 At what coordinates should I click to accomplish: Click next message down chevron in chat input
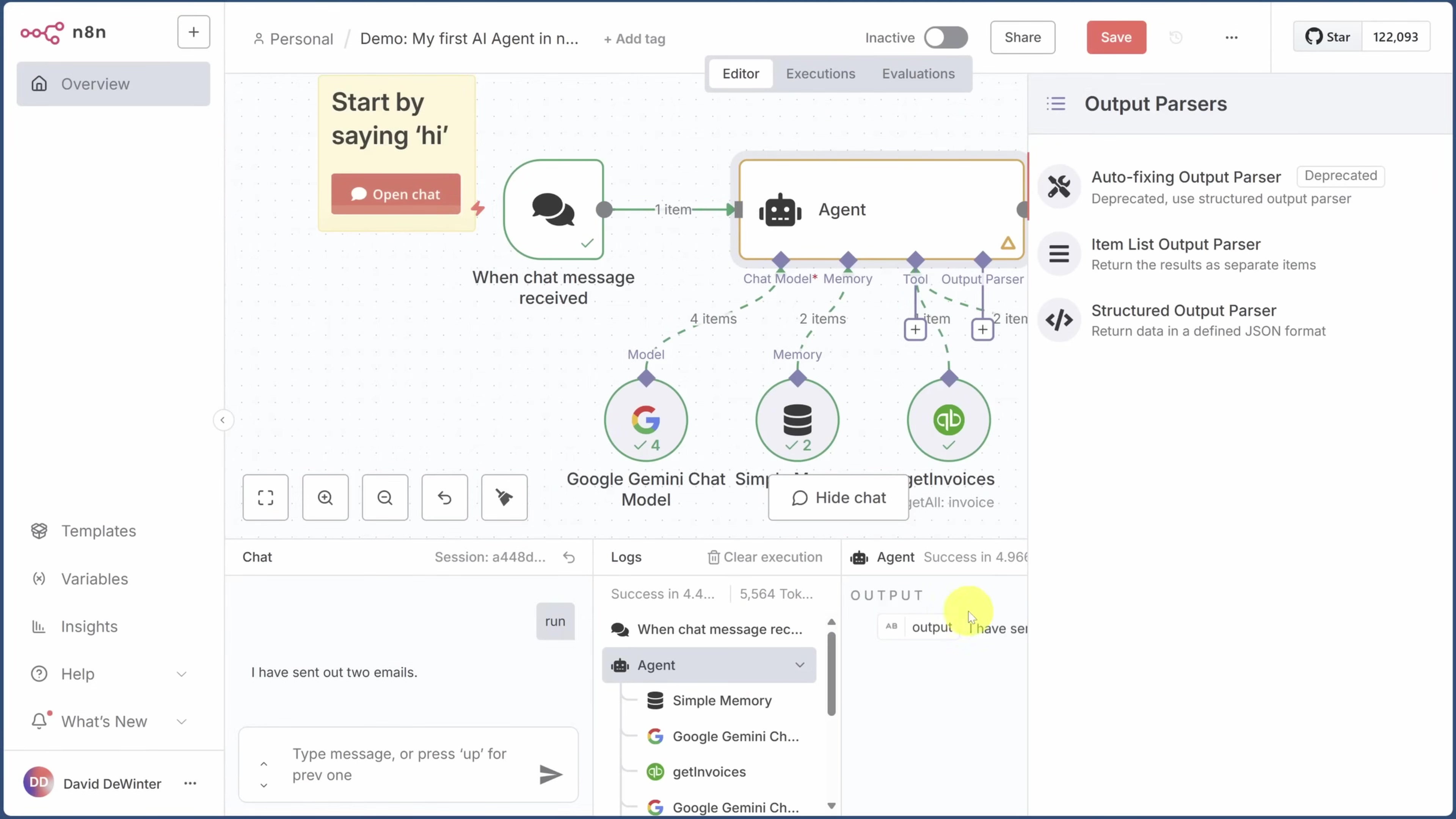264,785
